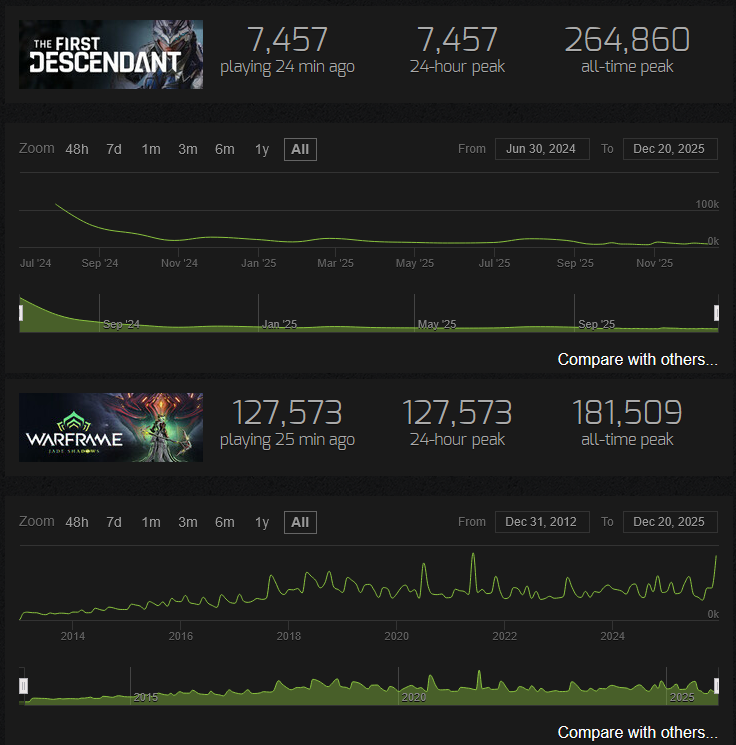Grab right navigator handle on First Descendant chart
Screen dimensions: 736x745
point(717,313)
